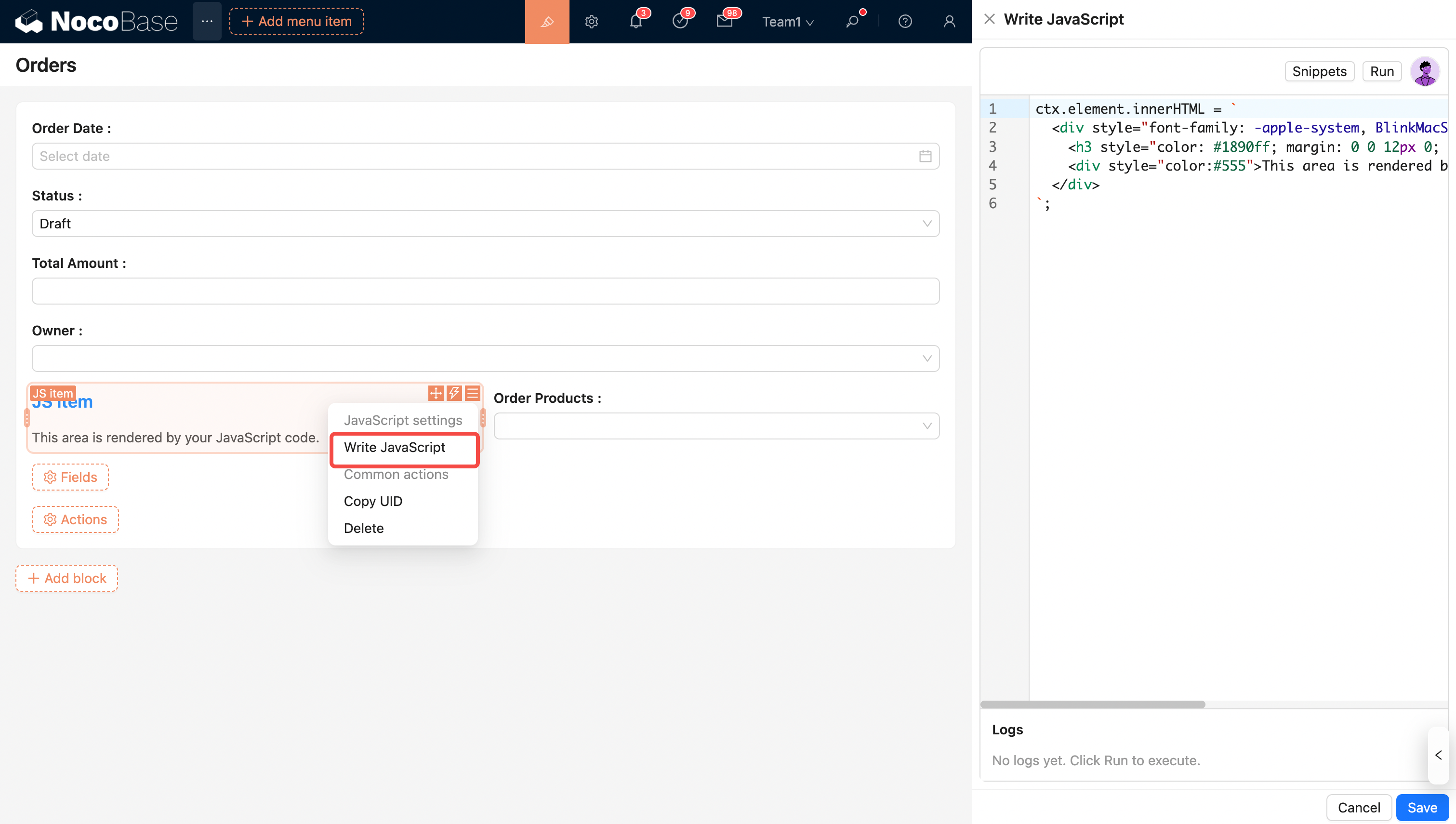Open the notifications bell icon

636,22
